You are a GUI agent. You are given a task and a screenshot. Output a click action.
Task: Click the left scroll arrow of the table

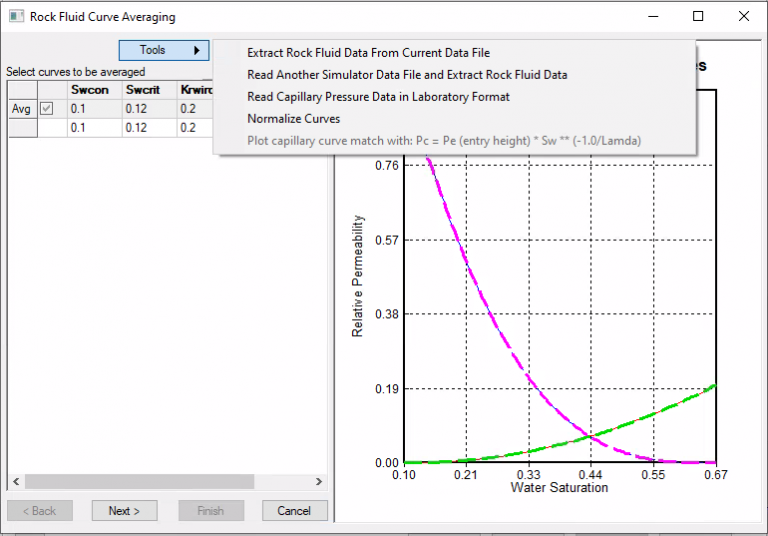15,482
